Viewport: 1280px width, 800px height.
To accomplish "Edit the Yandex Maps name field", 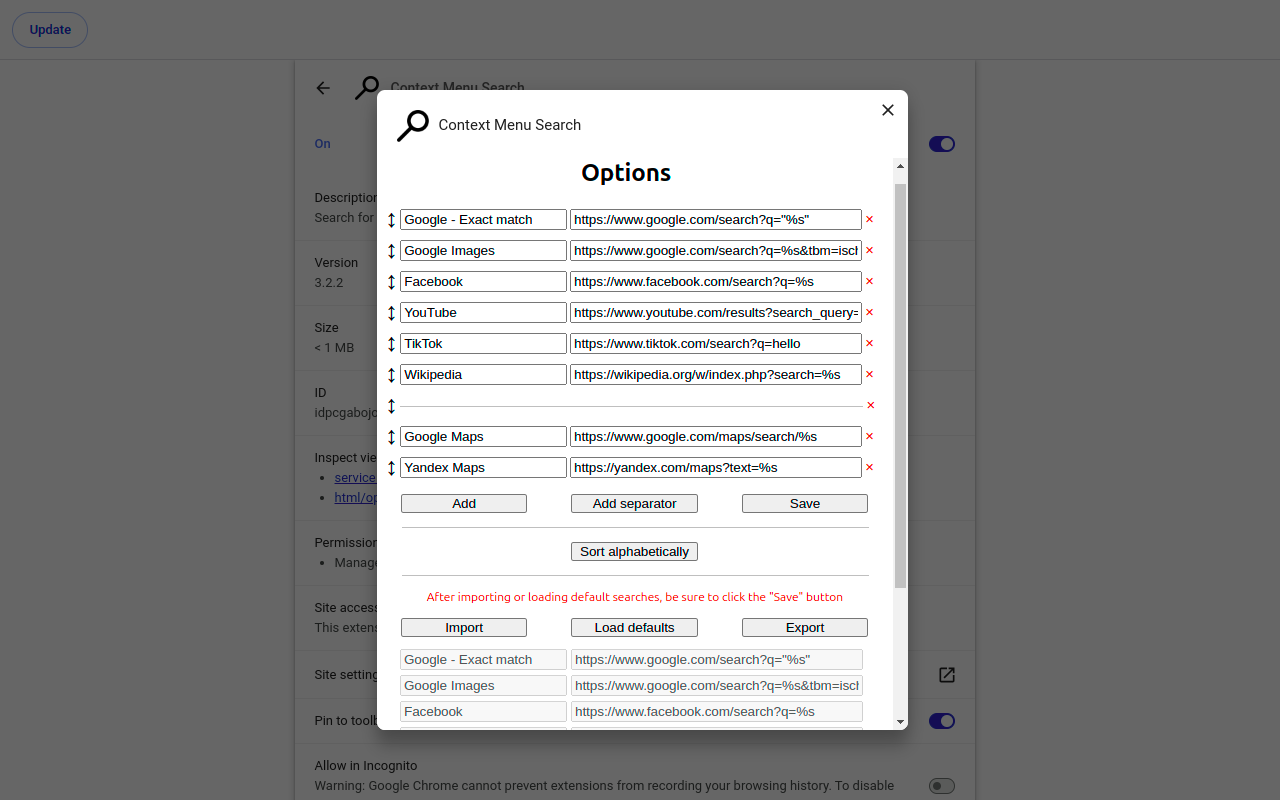I will tap(483, 468).
